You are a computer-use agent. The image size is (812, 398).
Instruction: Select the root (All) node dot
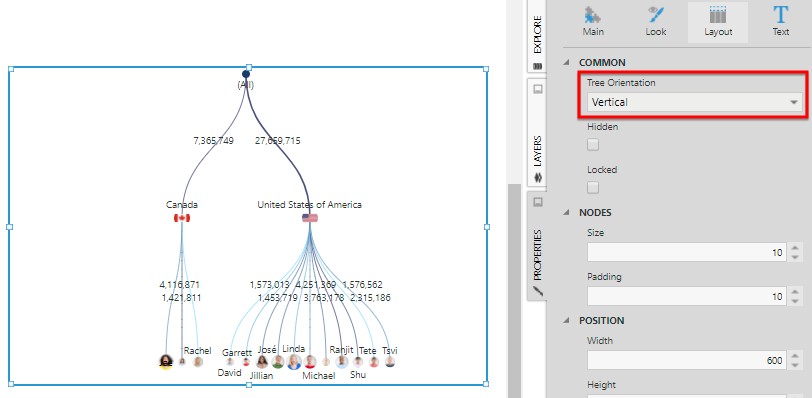point(246,74)
